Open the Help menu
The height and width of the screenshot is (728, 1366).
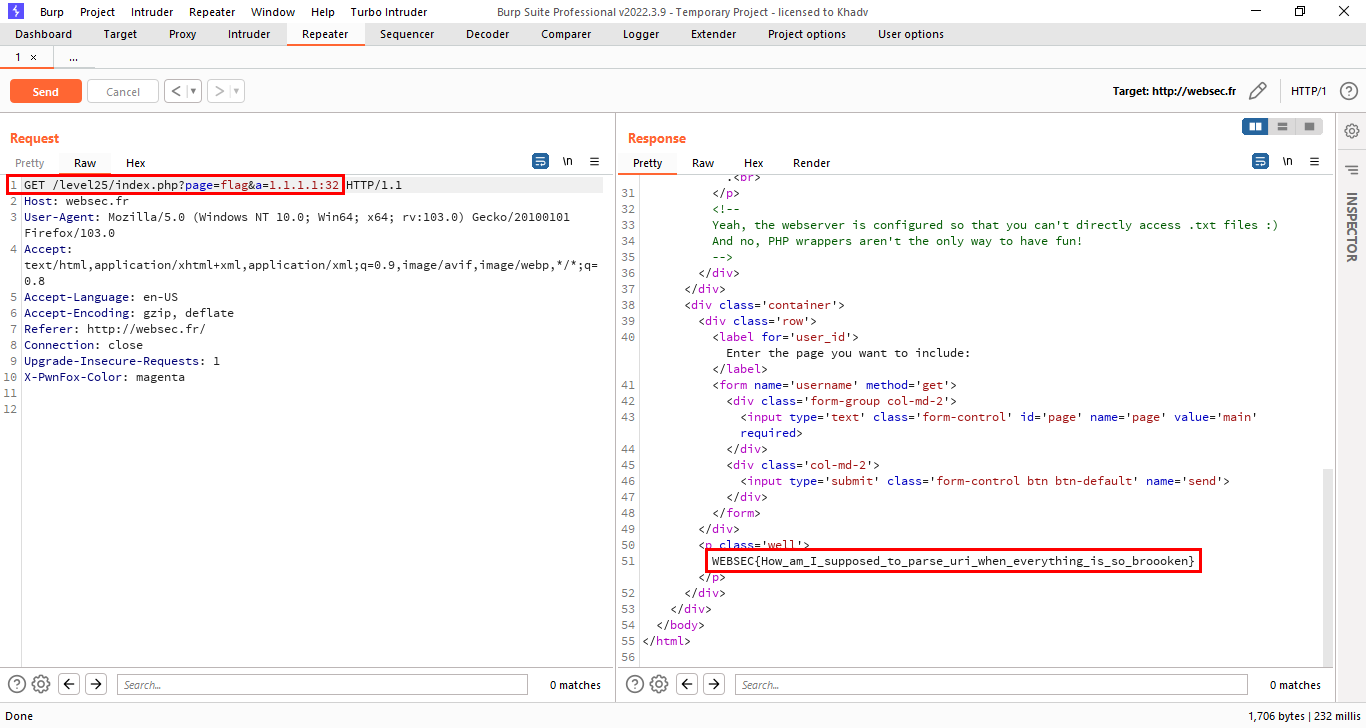pyautogui.click(x=323, y=12)
